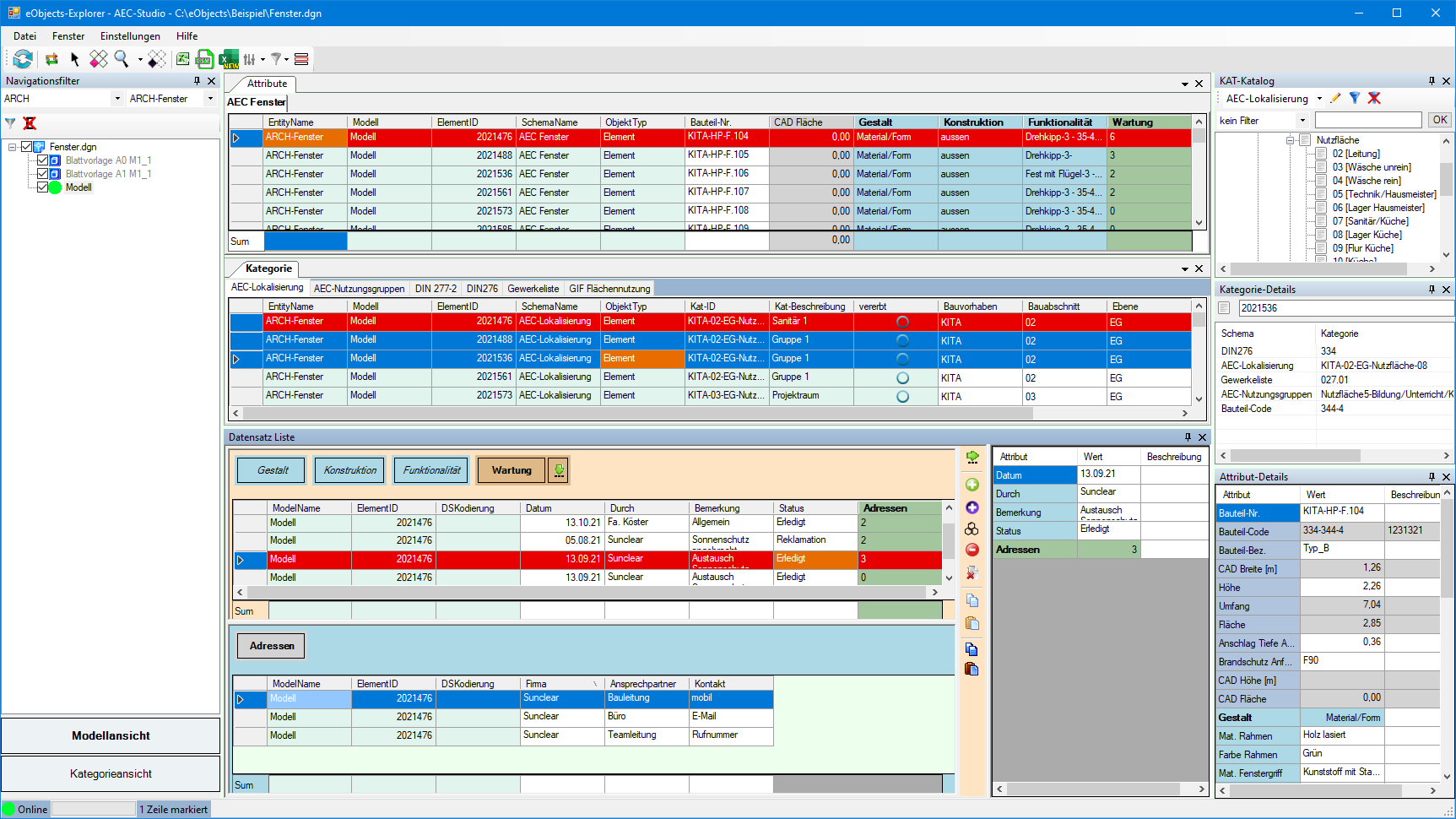Click the crossed-out funnel icon in KAT-Katalog
Image resolution: width=1456 pixels, height=819 pixels.
click(1374, 98)
